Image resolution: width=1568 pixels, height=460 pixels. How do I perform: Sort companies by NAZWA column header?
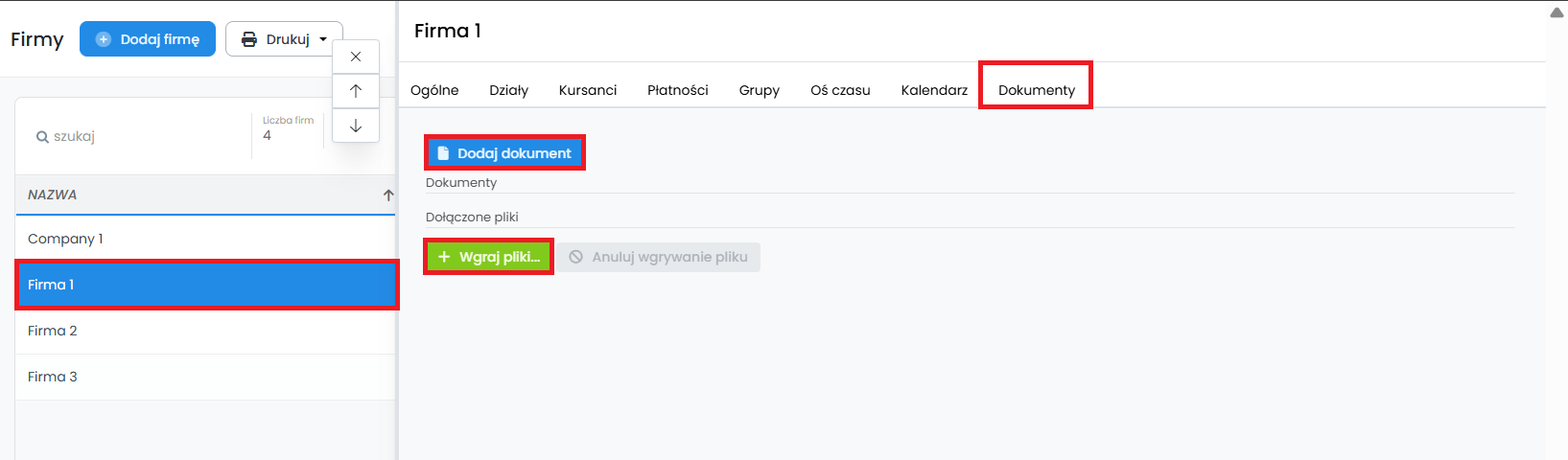click(x=53, y=195)
